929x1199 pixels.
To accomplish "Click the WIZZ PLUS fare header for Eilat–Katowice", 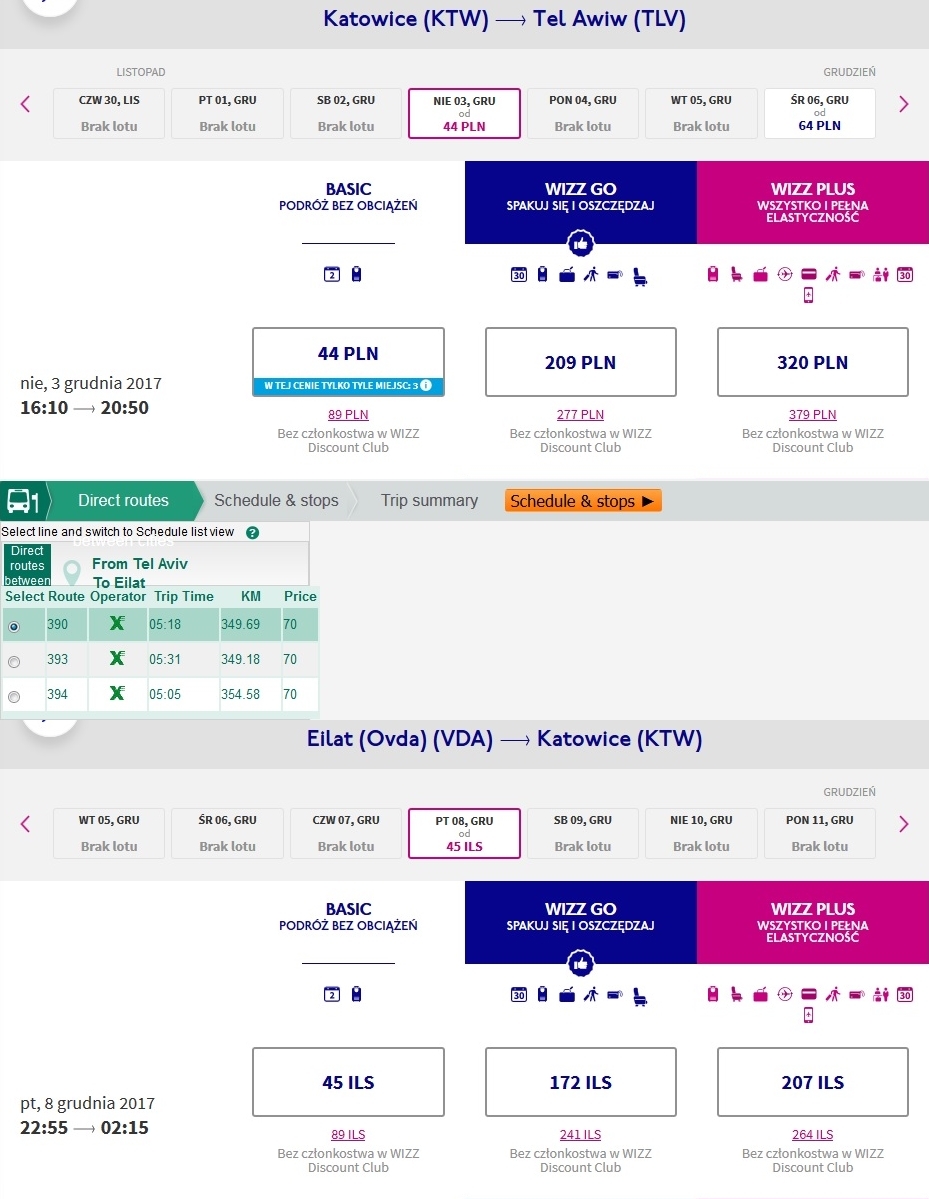I will [813, 922].
